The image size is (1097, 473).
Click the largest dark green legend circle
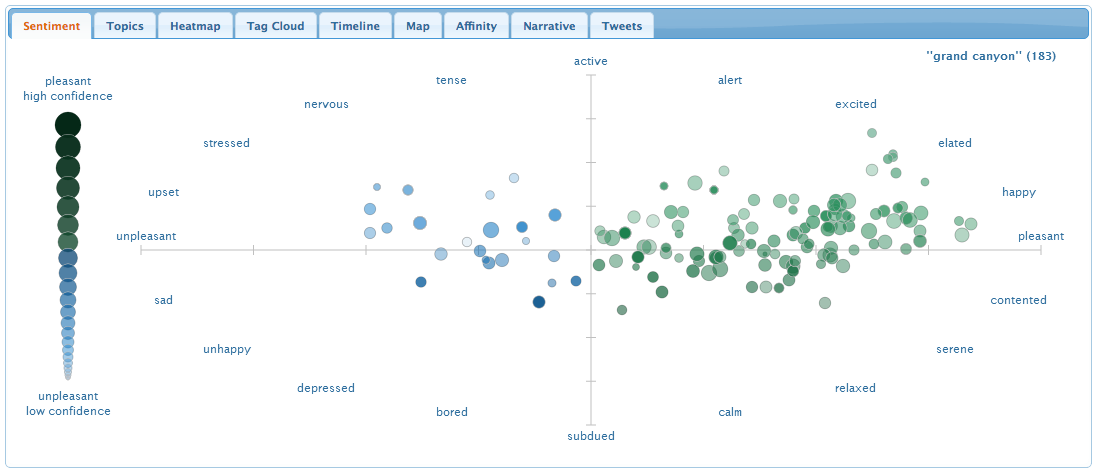[68, 125]
